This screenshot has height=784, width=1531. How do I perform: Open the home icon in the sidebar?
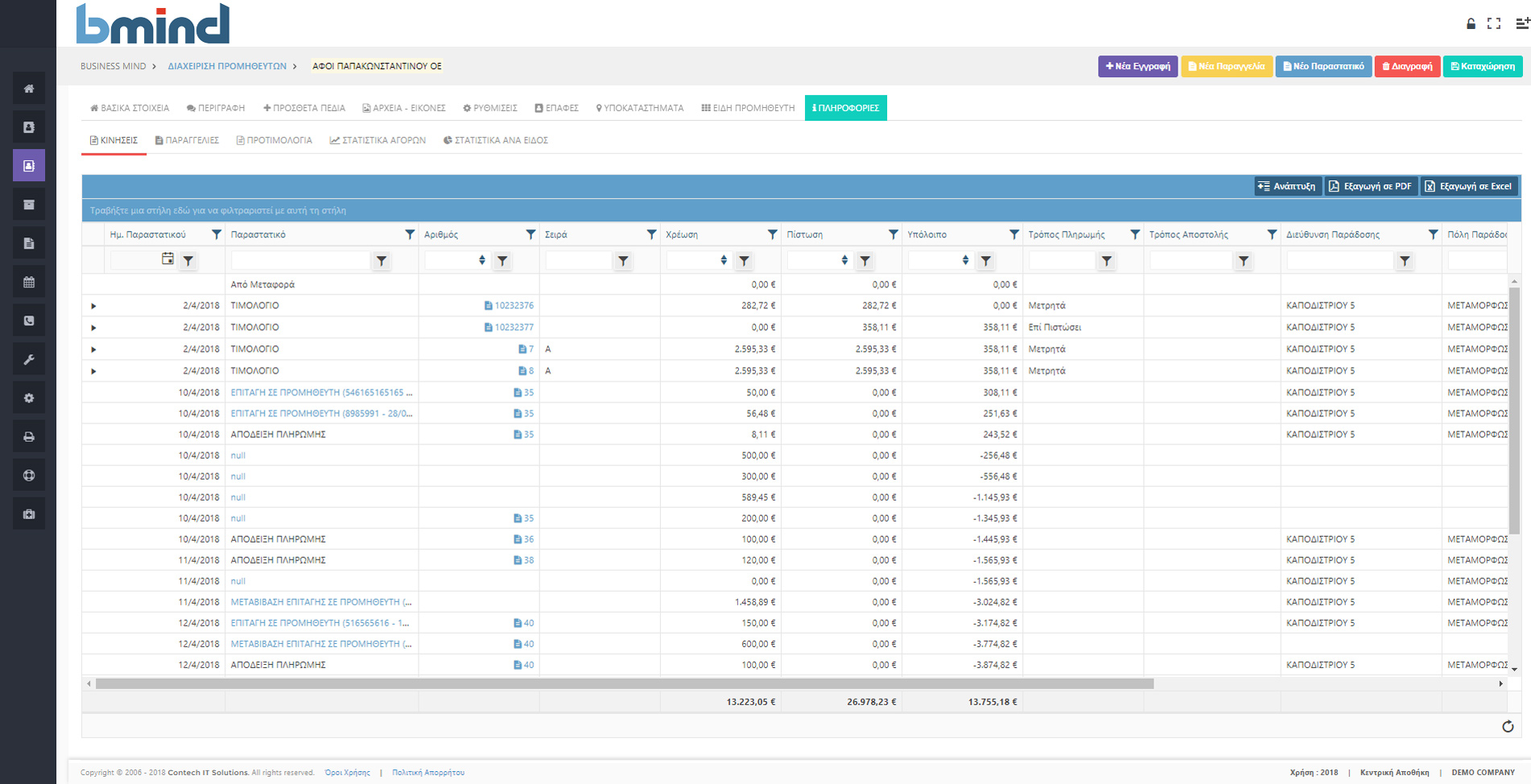point(29,89)
